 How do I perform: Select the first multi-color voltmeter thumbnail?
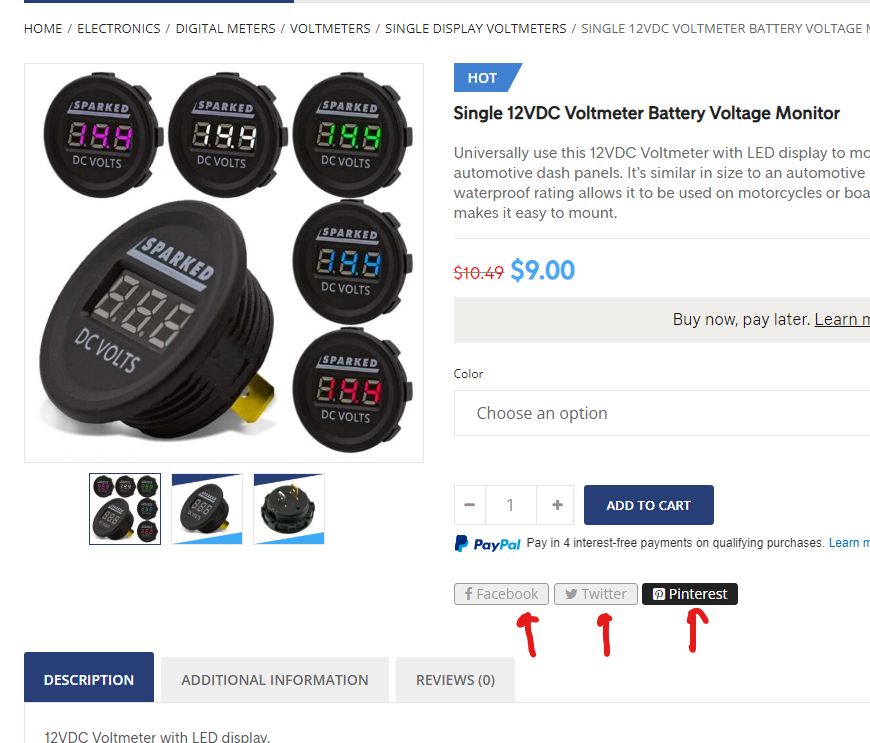tap(125, 509)
